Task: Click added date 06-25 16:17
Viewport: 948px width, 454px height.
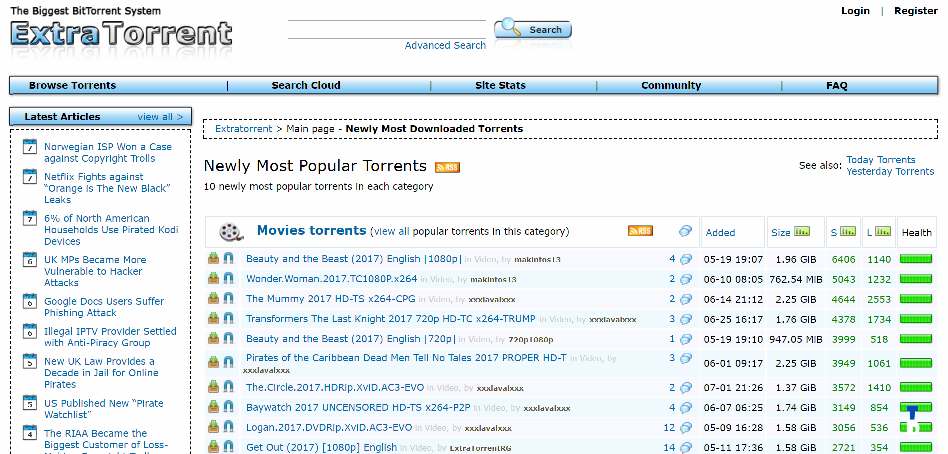Action: [x=733, y=319]
